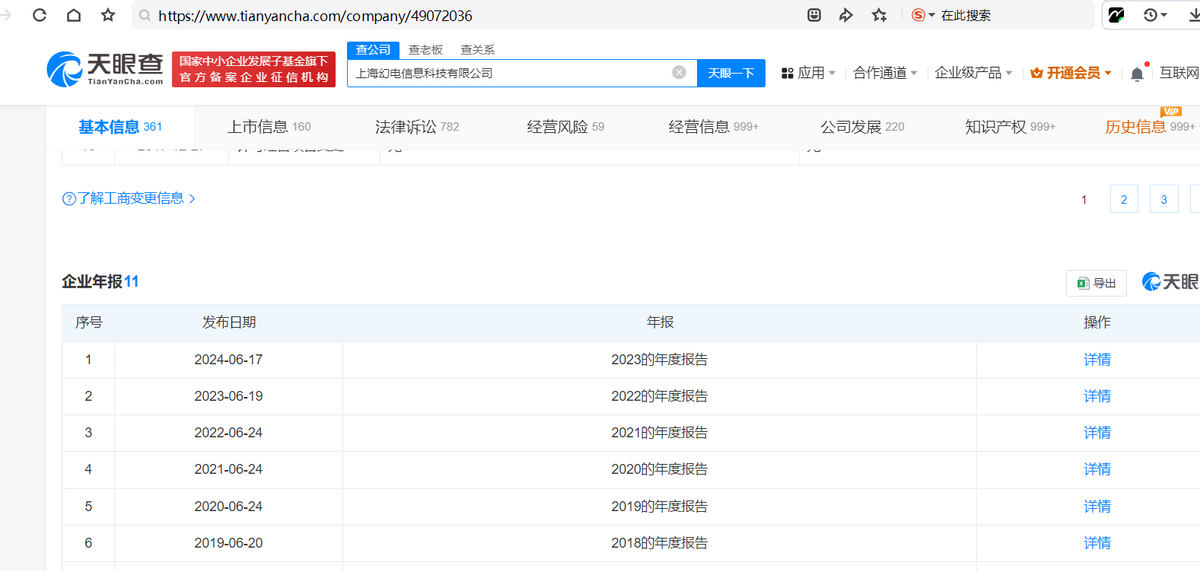Open 详情 for the 2018的年度报告

click(1097, 543)
